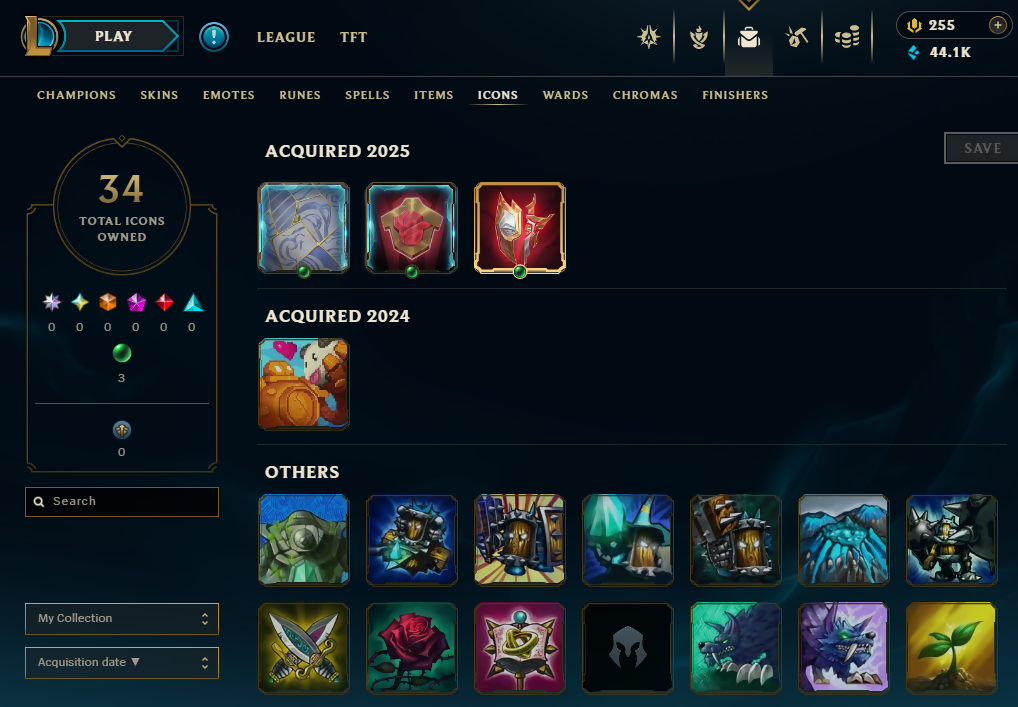This screenshot has height=707, width=1018.
Task: Select the red rose summoner icon
Action: (x=412, y=648)
